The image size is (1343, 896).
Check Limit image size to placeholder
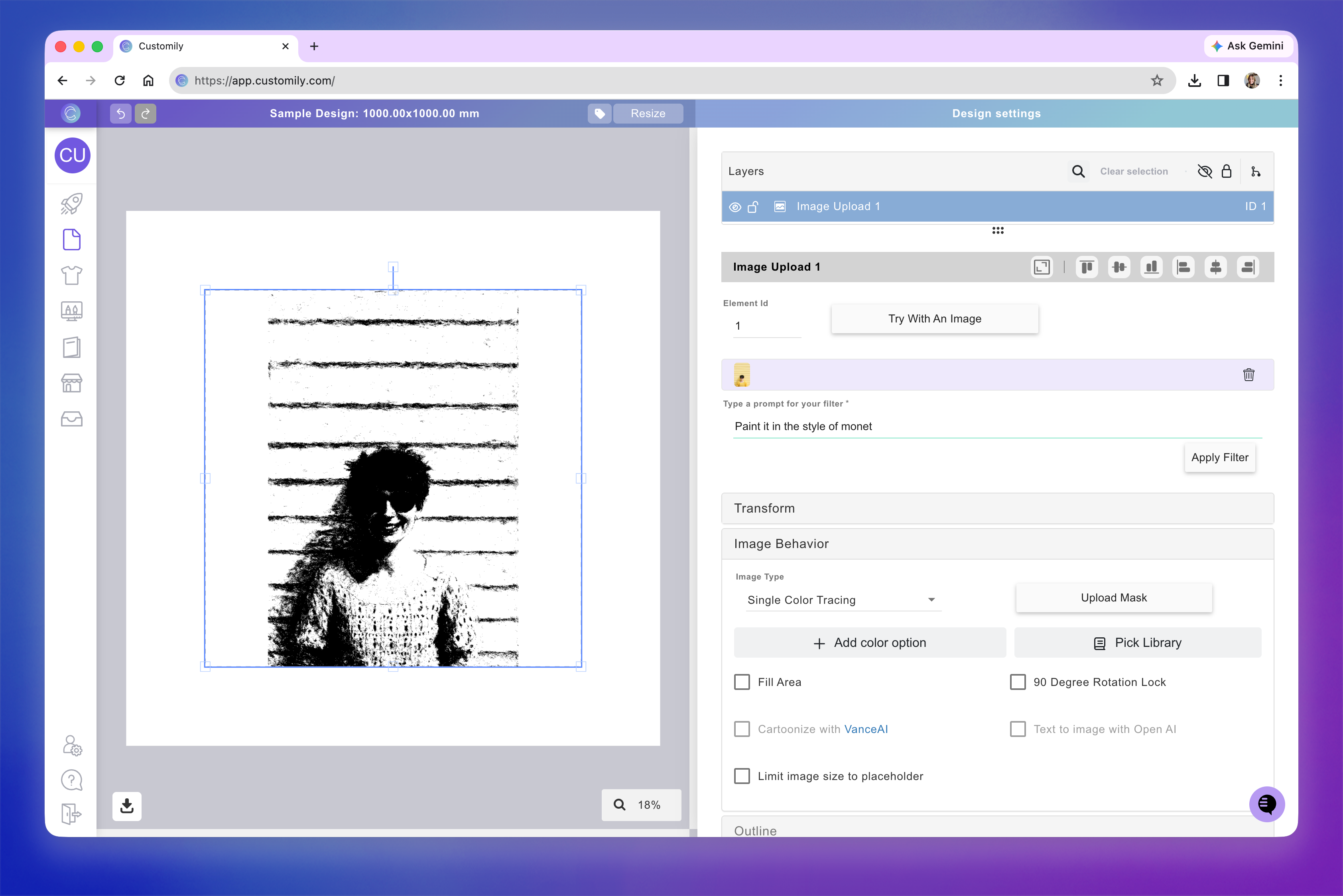pyautogui.click(x=742, y=776)
